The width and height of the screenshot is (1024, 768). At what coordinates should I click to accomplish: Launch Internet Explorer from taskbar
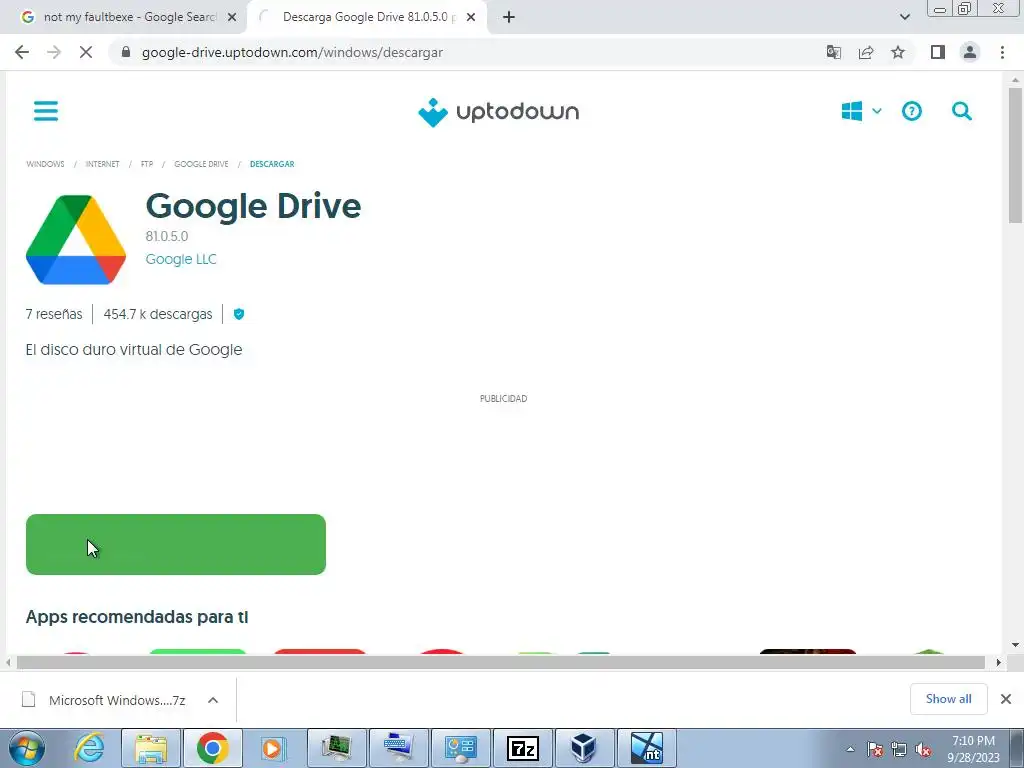(89, 748)
